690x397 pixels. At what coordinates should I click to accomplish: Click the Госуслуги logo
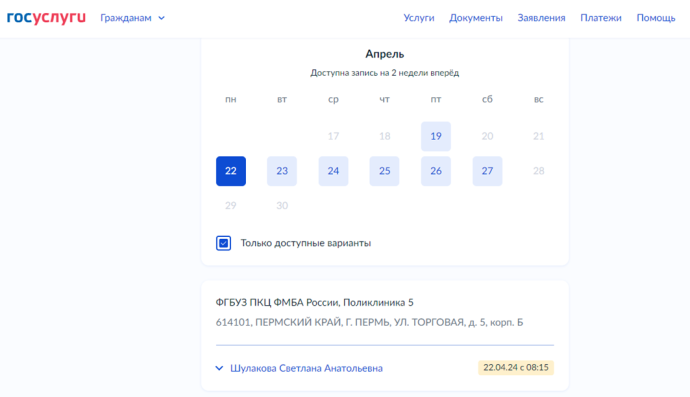coord(46,18)
